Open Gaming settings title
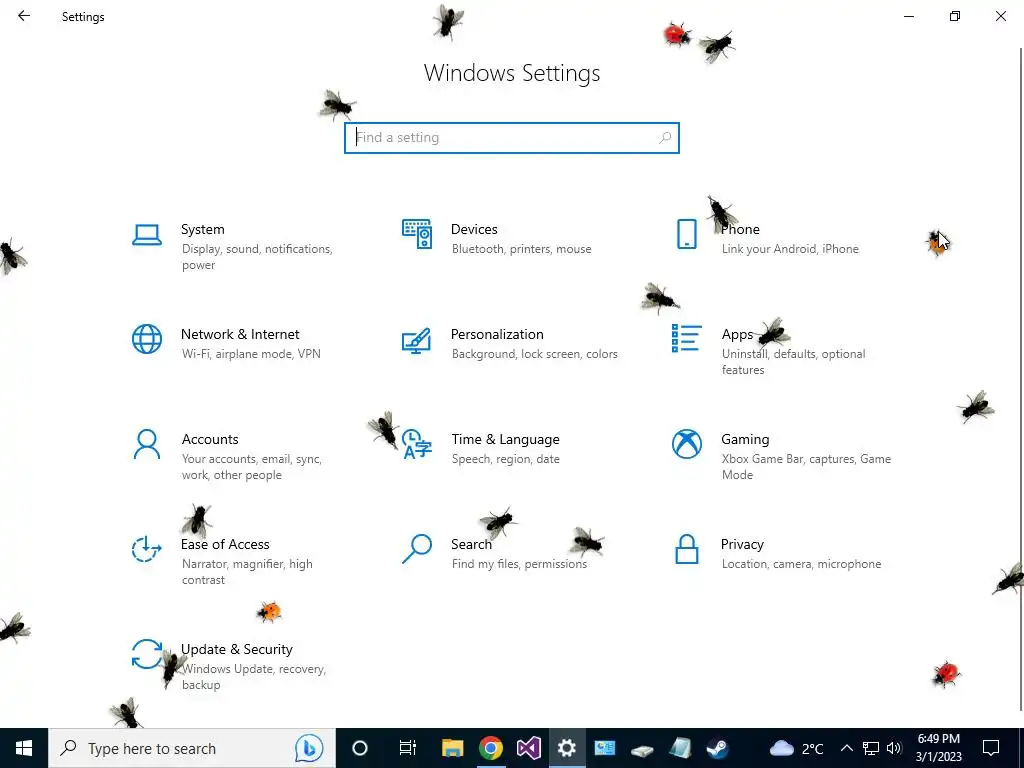The width and height of the screenshot is (1024, 768). tap(745, 440)
